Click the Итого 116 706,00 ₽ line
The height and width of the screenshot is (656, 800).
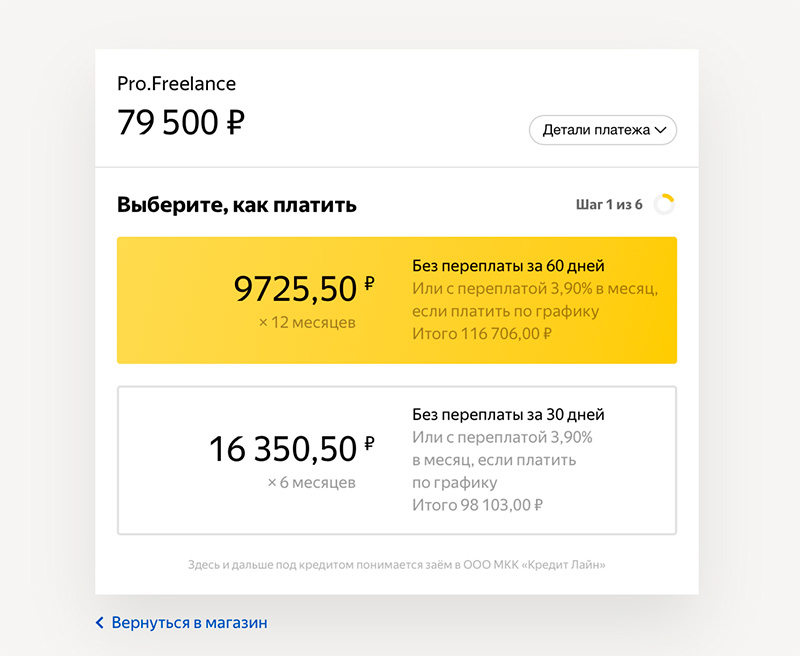click(x=482, y=334)
